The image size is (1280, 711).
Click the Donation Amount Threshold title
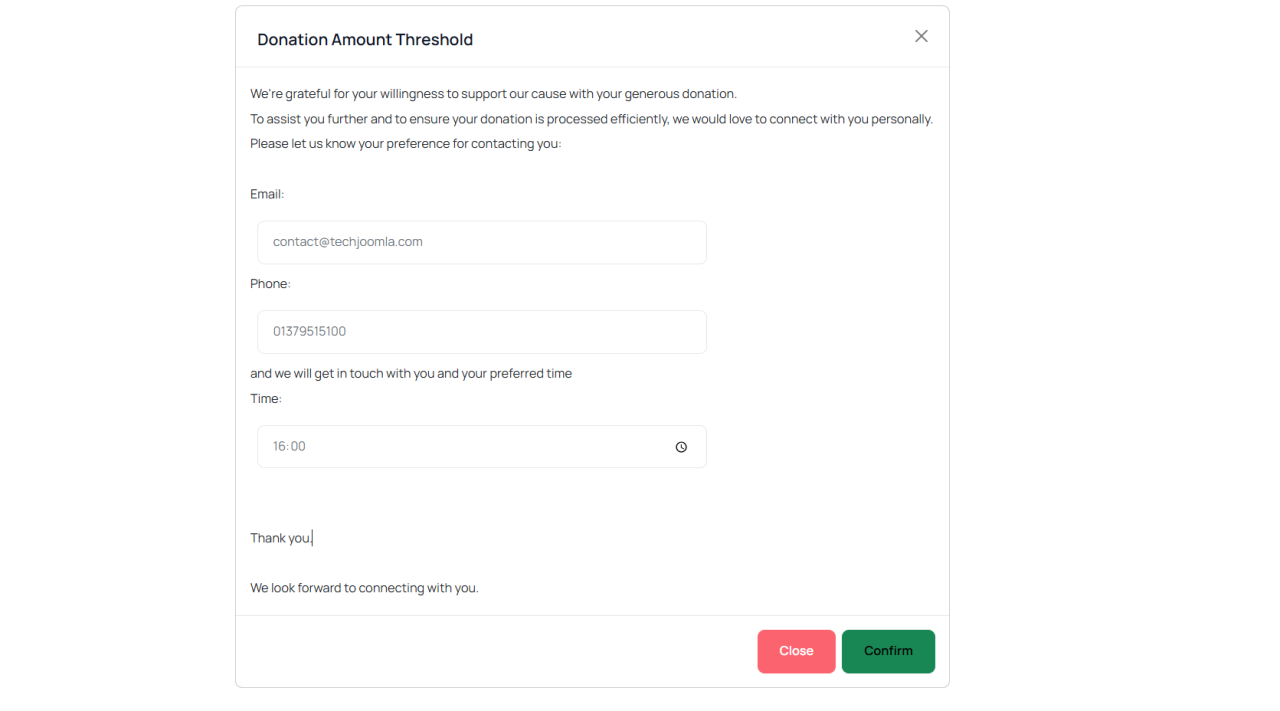pyautogui.click(x=365, y=40)
